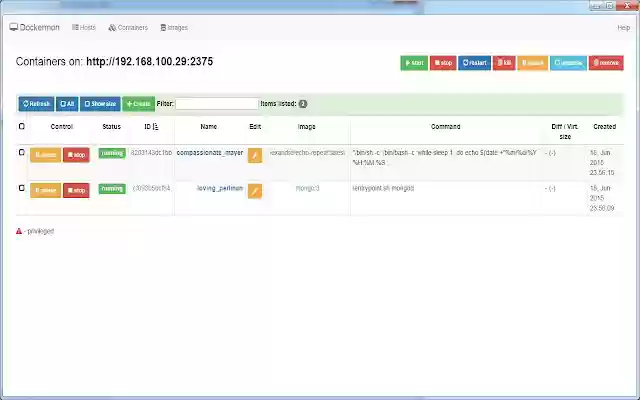Open the Help link
The image size is (640, 400).
(x=623, y=27)
